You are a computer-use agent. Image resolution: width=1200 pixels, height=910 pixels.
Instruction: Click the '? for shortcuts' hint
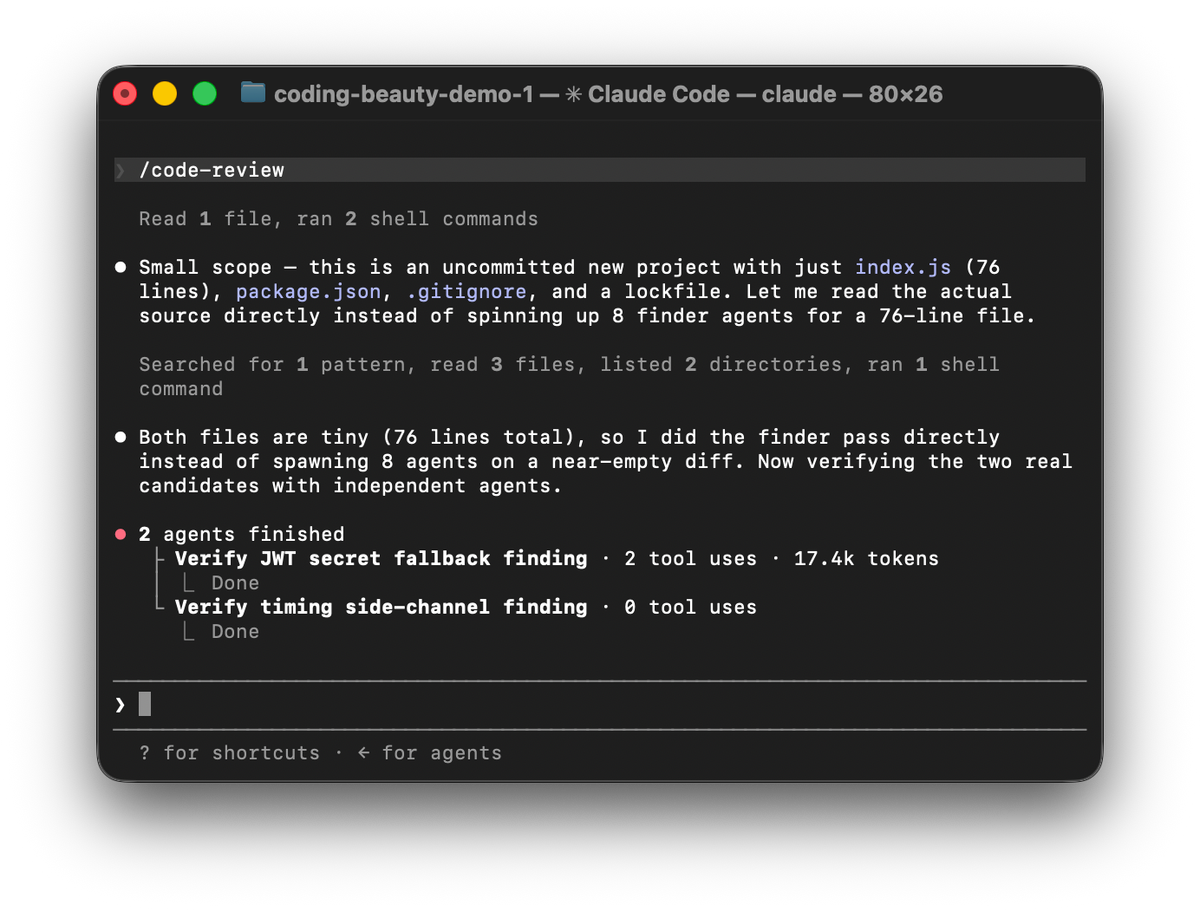[x=229, y=753]
